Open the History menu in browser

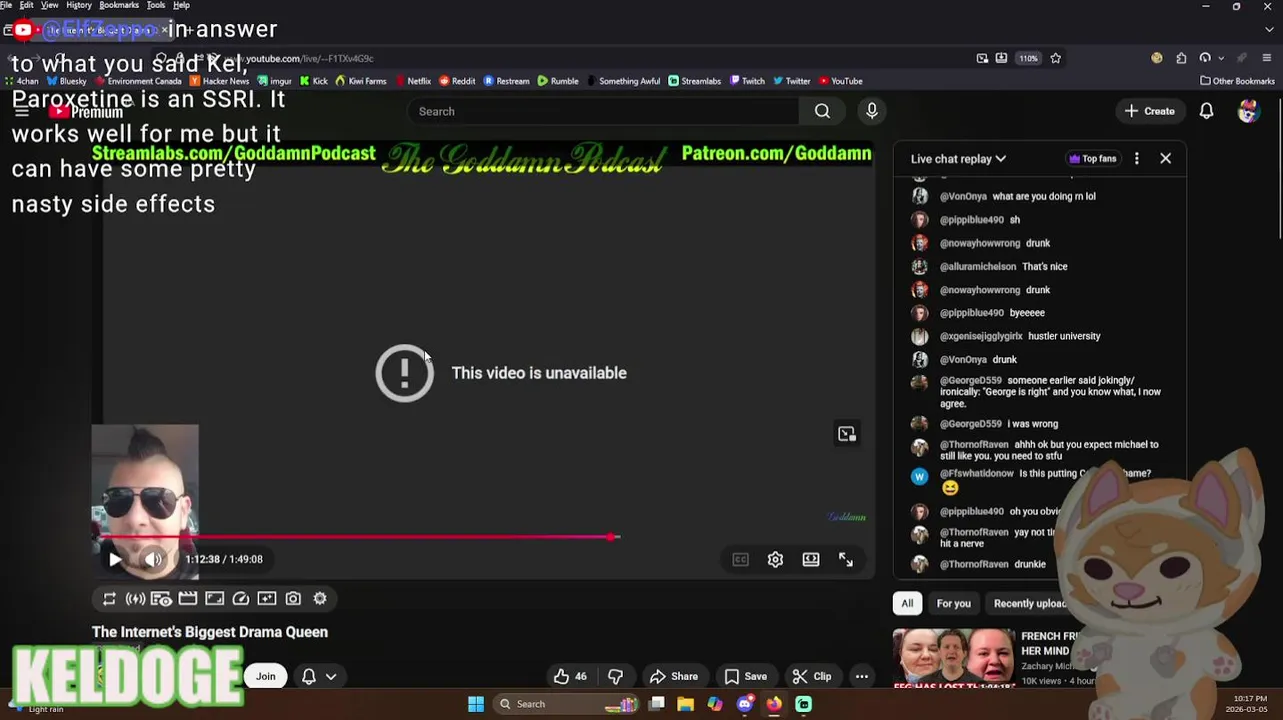(x=79, y=5)
